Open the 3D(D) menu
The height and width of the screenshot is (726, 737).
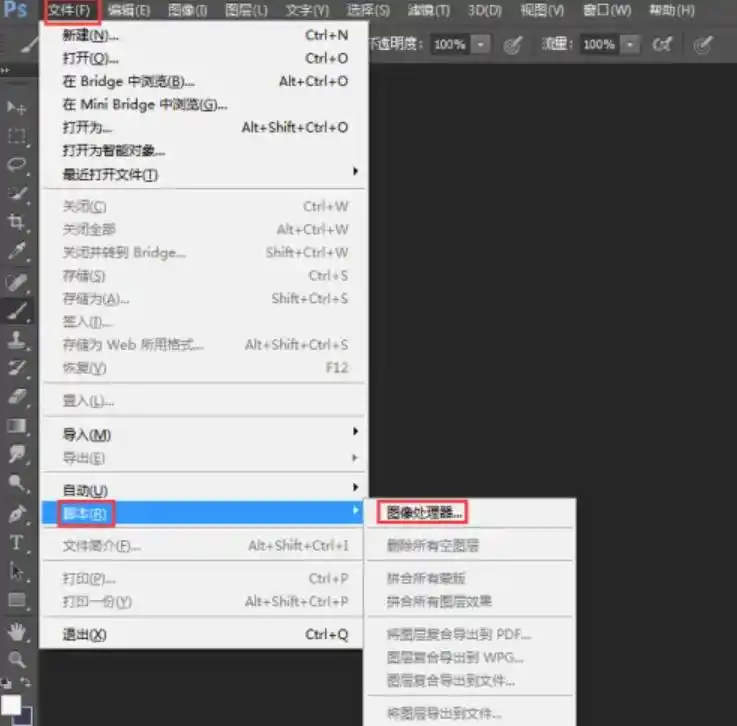[485, 10]
